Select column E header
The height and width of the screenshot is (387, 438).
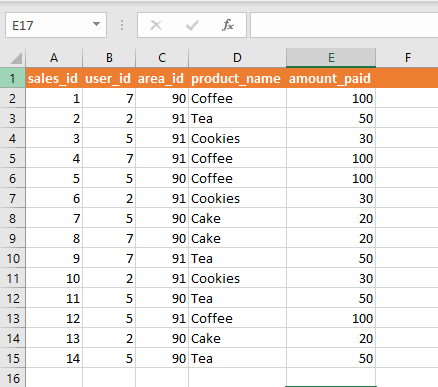pyautogui.click(x=331, y=58)
